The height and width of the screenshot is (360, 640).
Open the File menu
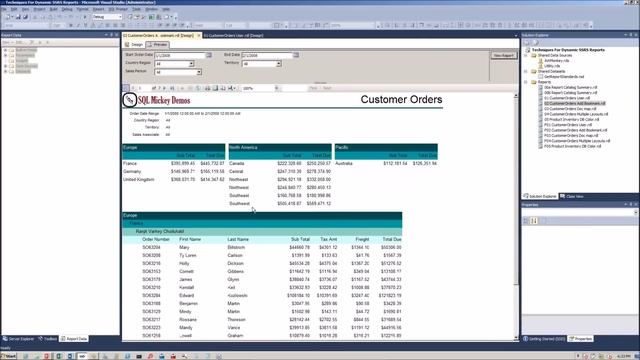pyautogui.click(x=4, y=9)
